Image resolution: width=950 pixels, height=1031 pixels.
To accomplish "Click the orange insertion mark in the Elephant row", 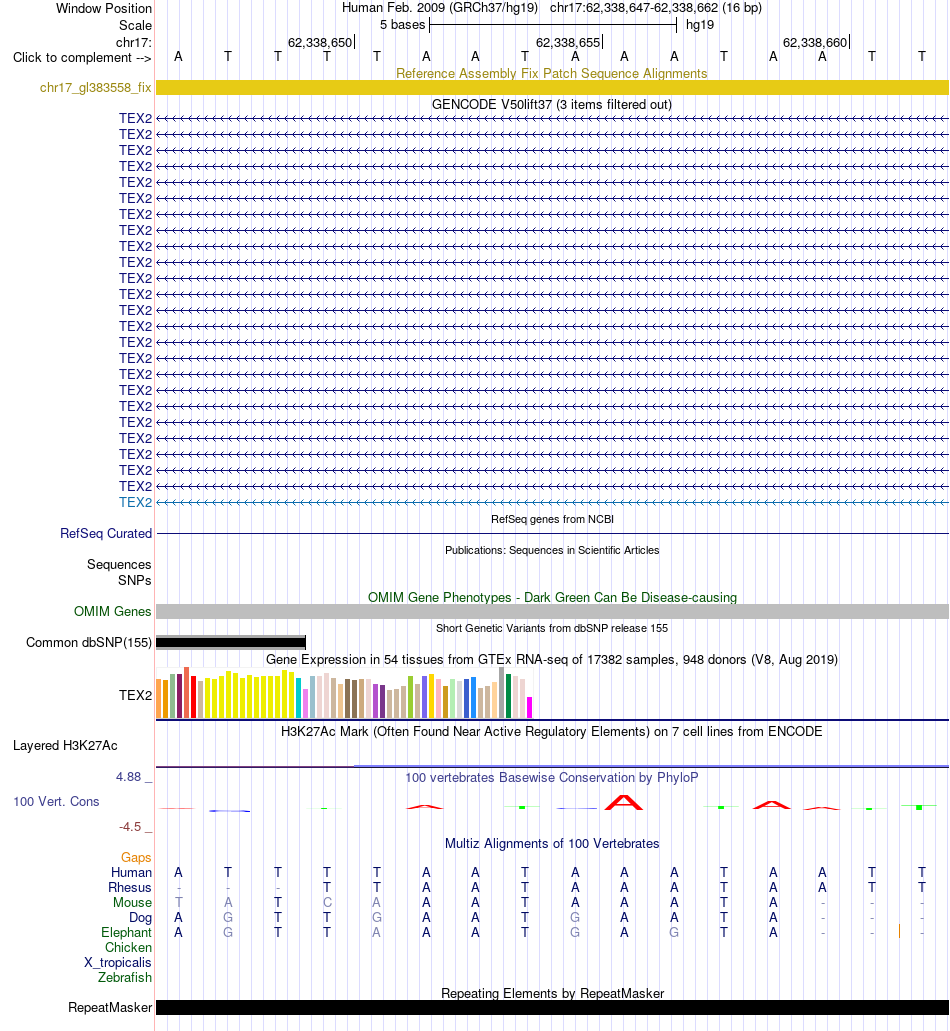I will (899, 932).
